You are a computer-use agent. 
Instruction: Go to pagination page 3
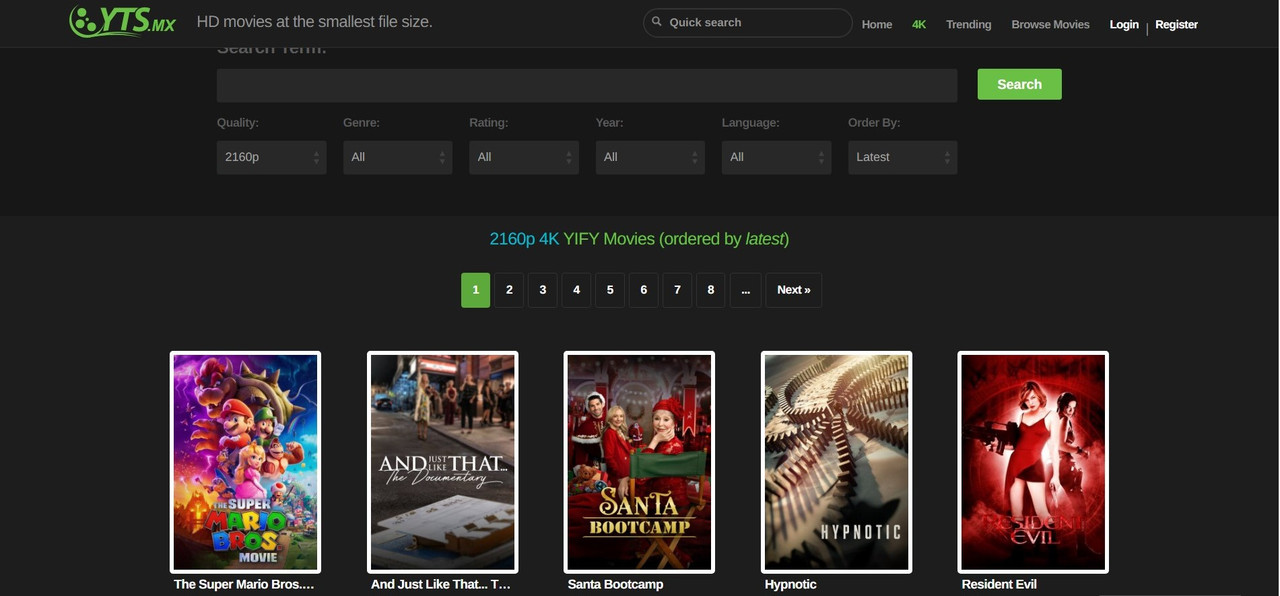click(543, 290)
